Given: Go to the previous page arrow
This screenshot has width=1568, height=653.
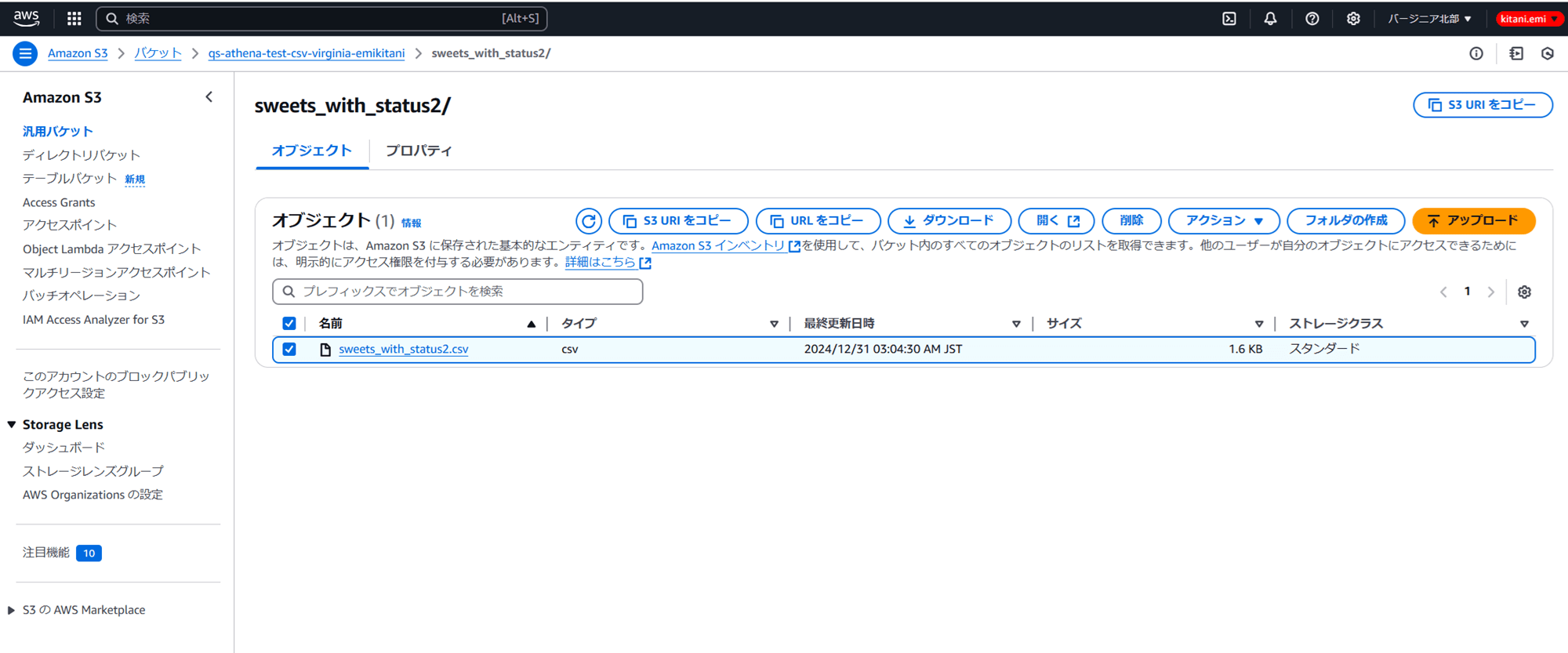Looking at the screenshot, I should point(1443,292).
